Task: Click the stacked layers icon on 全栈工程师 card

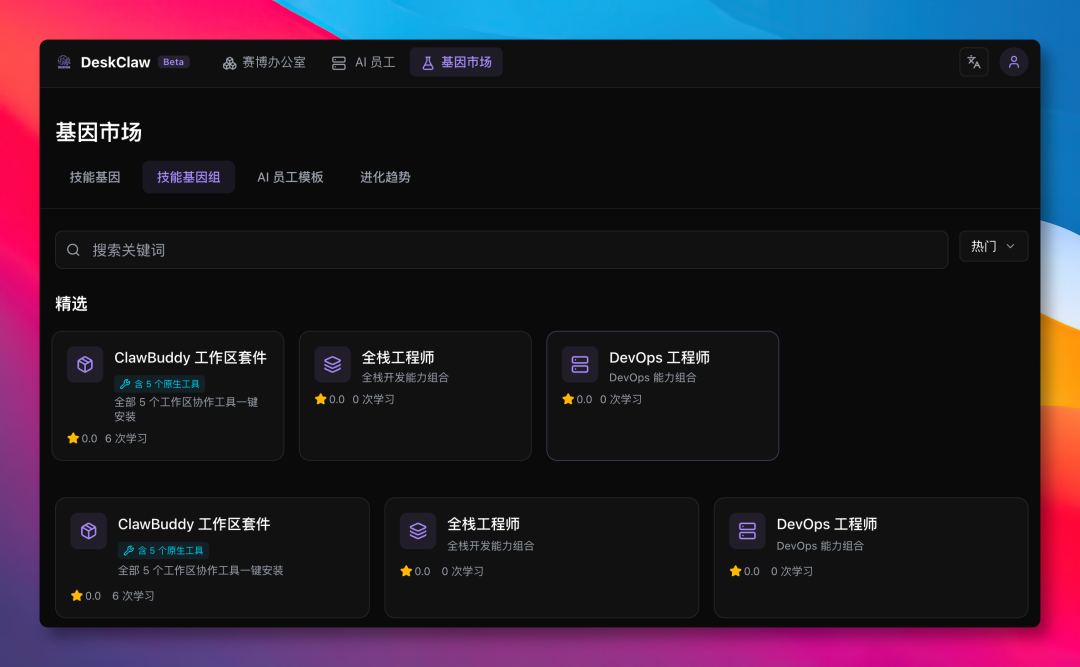Action: (332, 364)
